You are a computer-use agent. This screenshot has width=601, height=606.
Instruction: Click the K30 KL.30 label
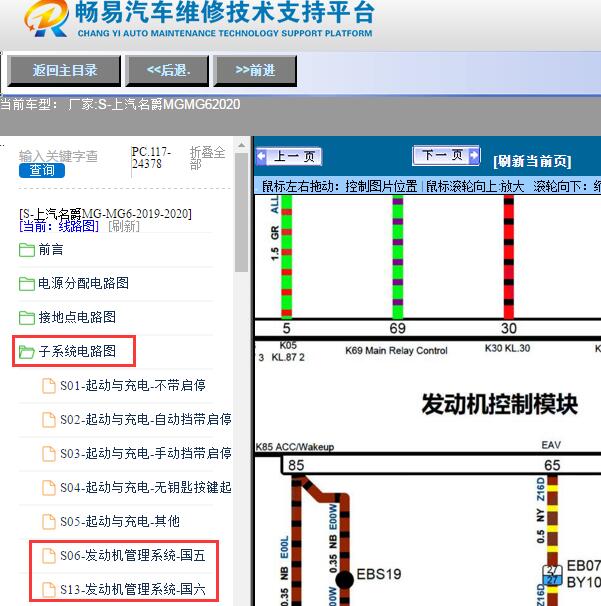[x=507, y=348]
